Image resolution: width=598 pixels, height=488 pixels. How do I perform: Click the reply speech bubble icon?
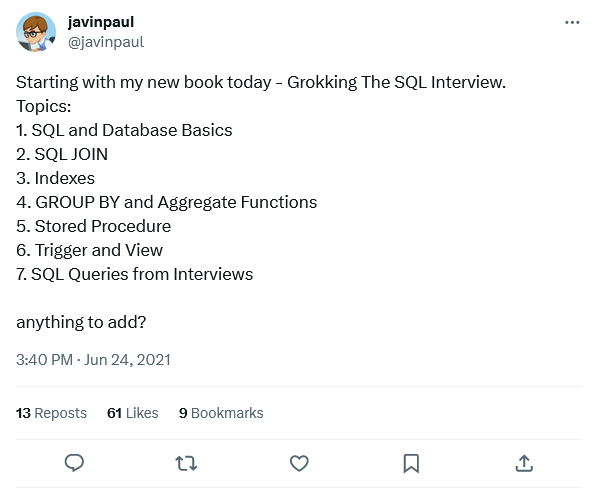(x=74, y=463)
